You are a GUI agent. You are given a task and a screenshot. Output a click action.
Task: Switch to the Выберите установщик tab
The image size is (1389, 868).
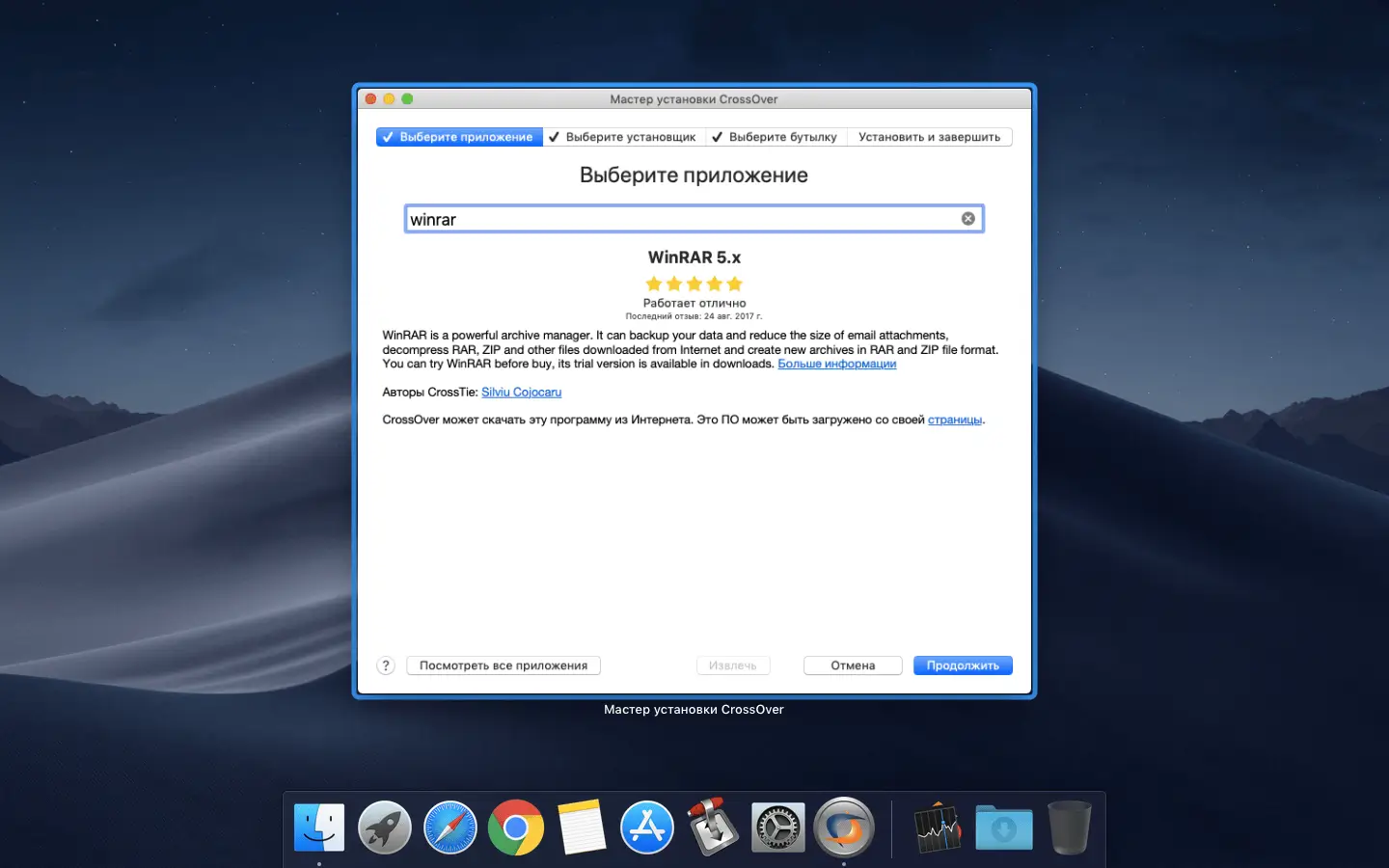point(624,136)
